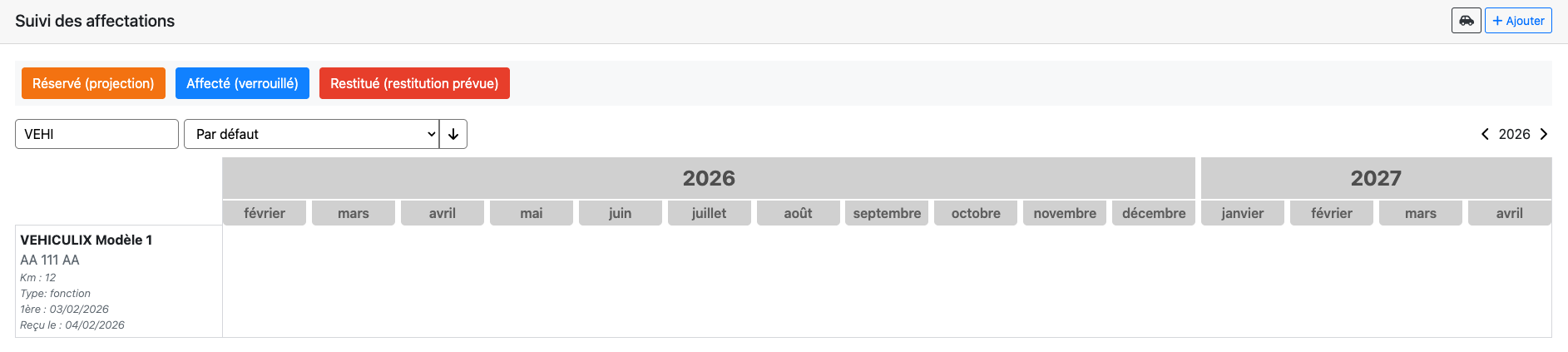Screen dimensions: 1568x352
Task: Toggle the Affecté (verrouillé) filter
Action: 242,83
